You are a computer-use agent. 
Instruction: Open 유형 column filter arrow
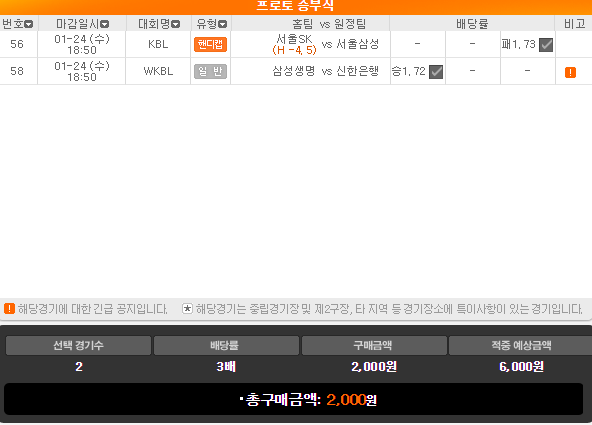pos(223,25)
